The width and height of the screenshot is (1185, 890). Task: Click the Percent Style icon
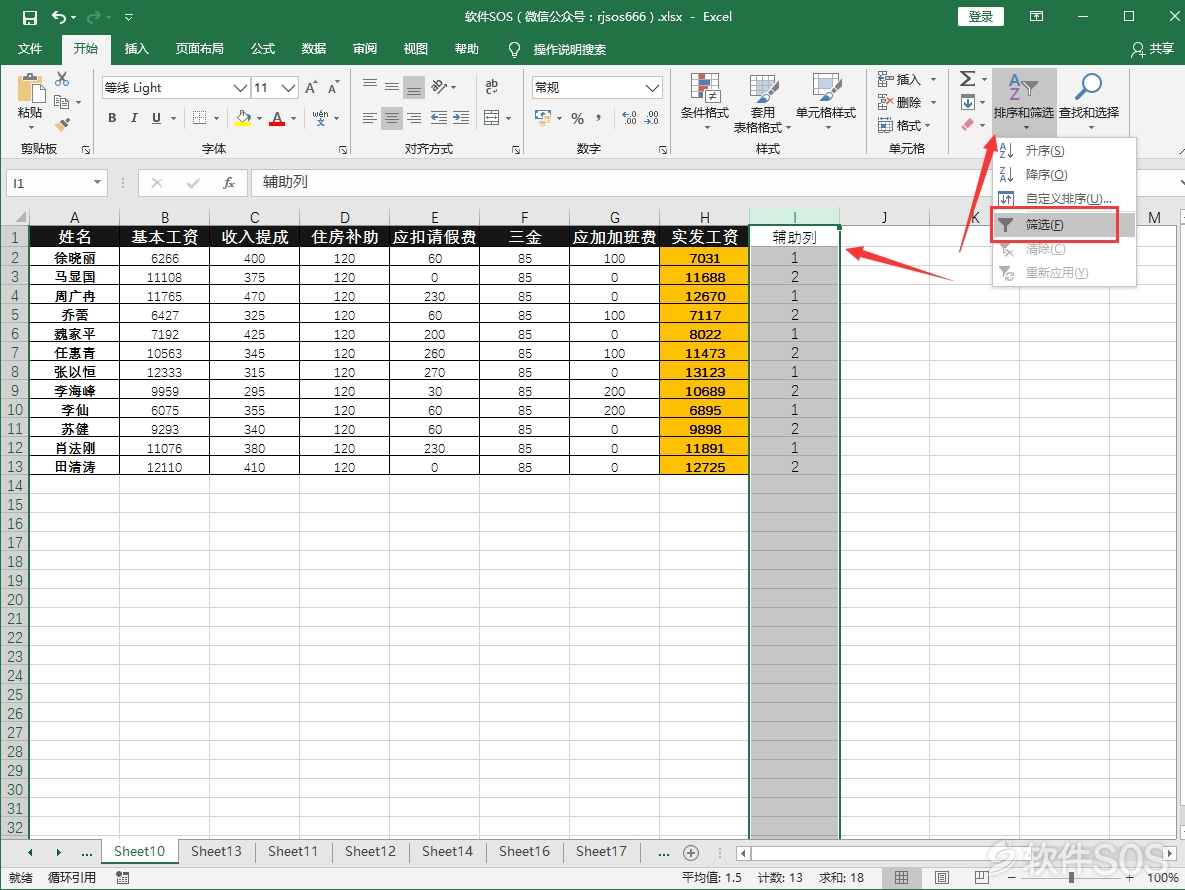click(577, 118)
